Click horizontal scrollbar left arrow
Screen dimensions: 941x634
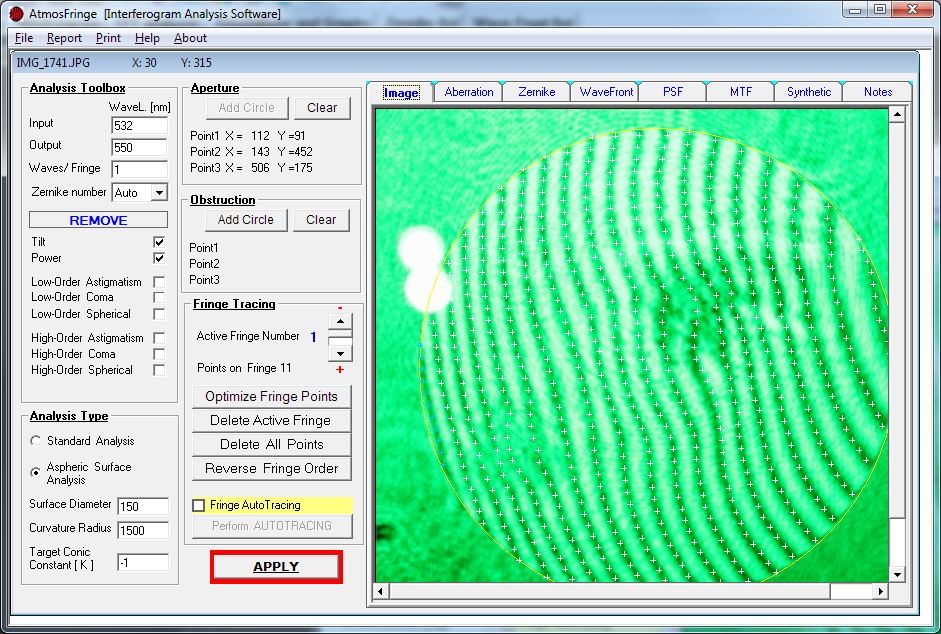(380, 591)
